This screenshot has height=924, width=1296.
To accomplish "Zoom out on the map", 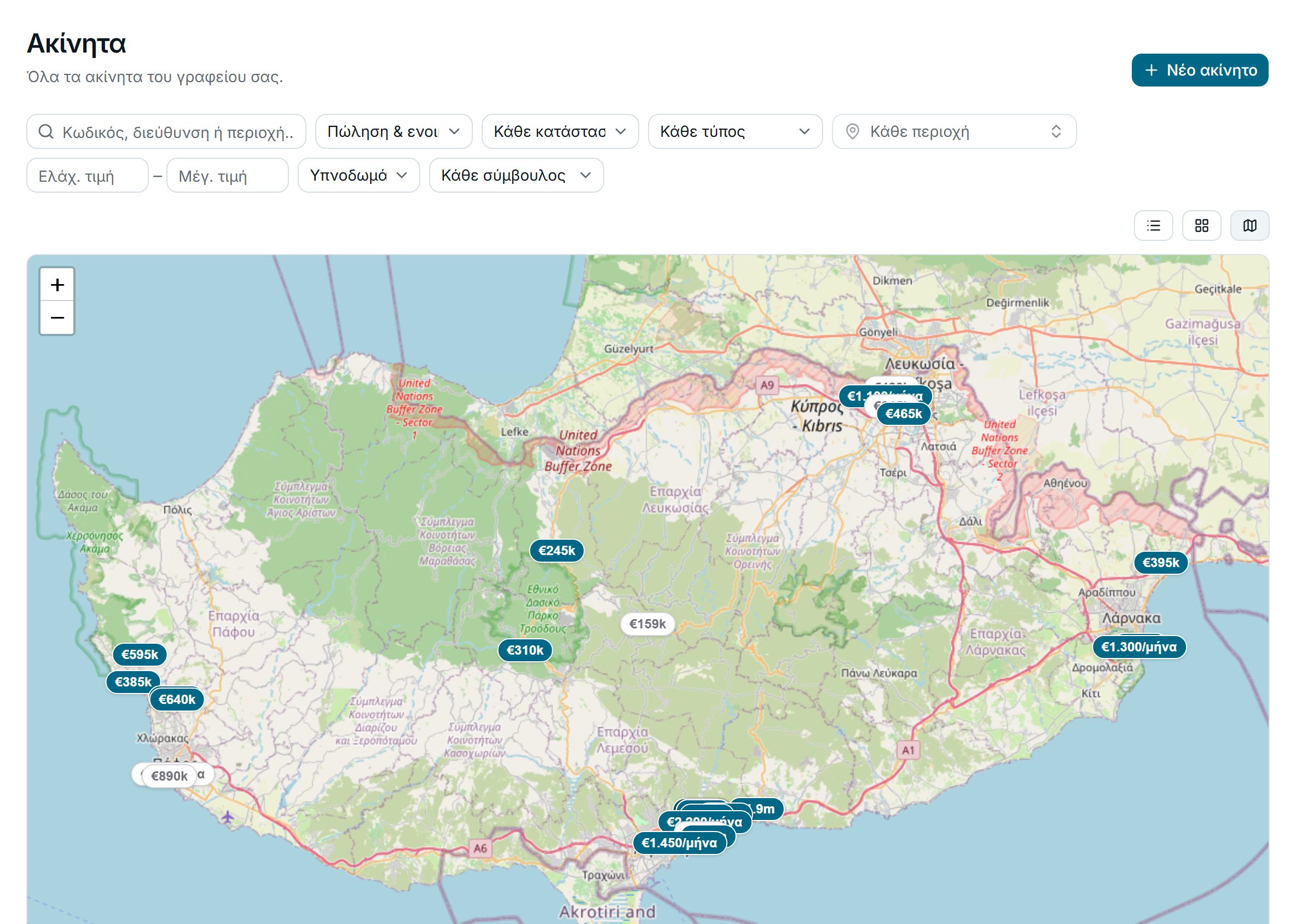I will click(x=57, y=317).
